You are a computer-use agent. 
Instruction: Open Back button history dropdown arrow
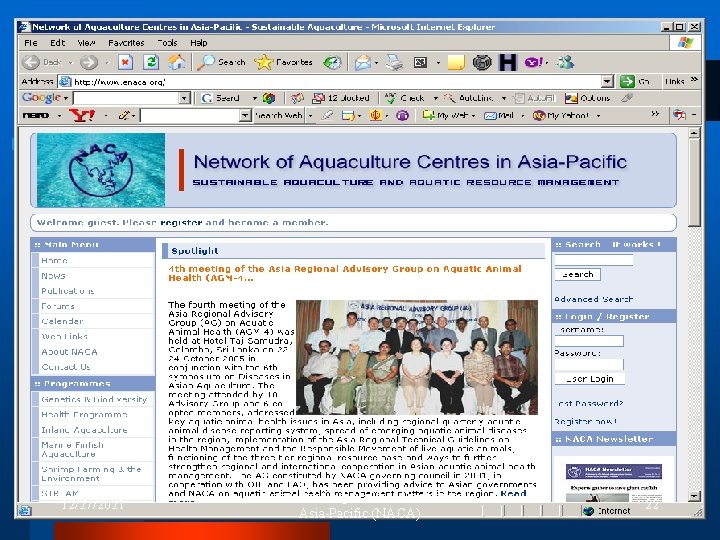pos(71,62)
